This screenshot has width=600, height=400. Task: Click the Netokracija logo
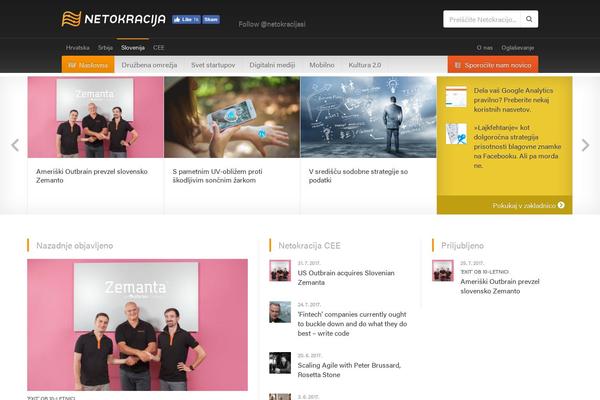coord(114,19)
